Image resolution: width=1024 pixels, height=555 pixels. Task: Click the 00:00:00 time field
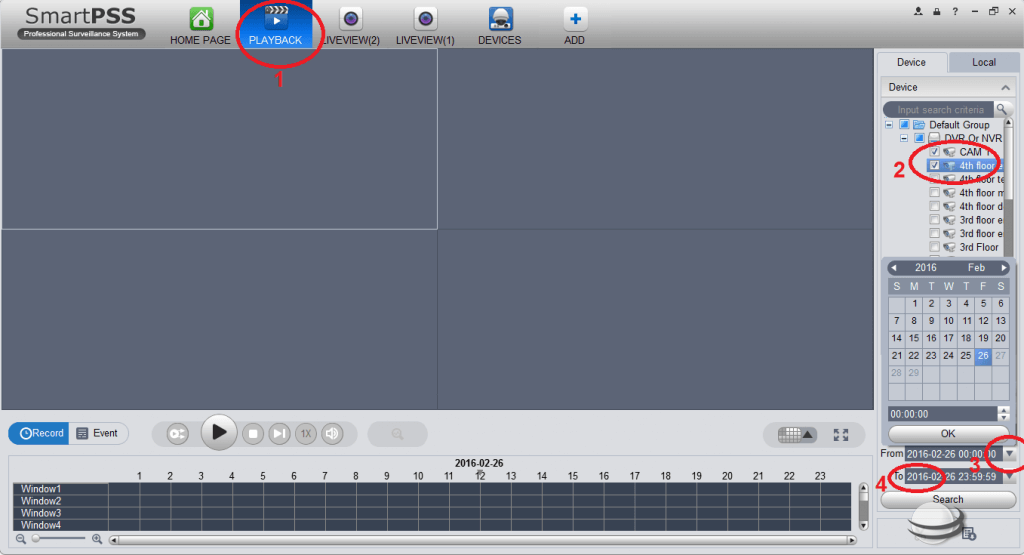[x=942, y=414]
